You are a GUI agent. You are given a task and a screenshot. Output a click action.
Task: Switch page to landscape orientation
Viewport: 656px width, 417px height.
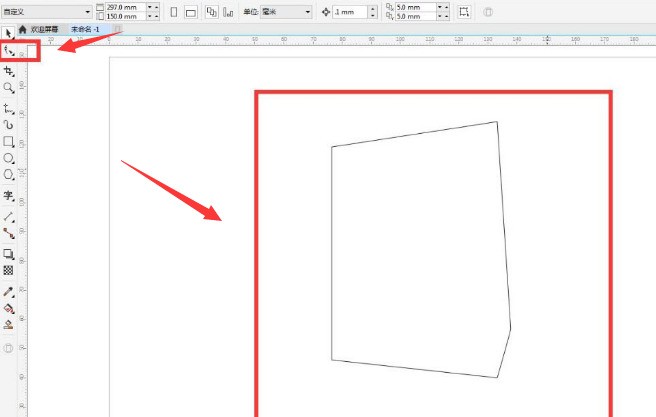190,12
